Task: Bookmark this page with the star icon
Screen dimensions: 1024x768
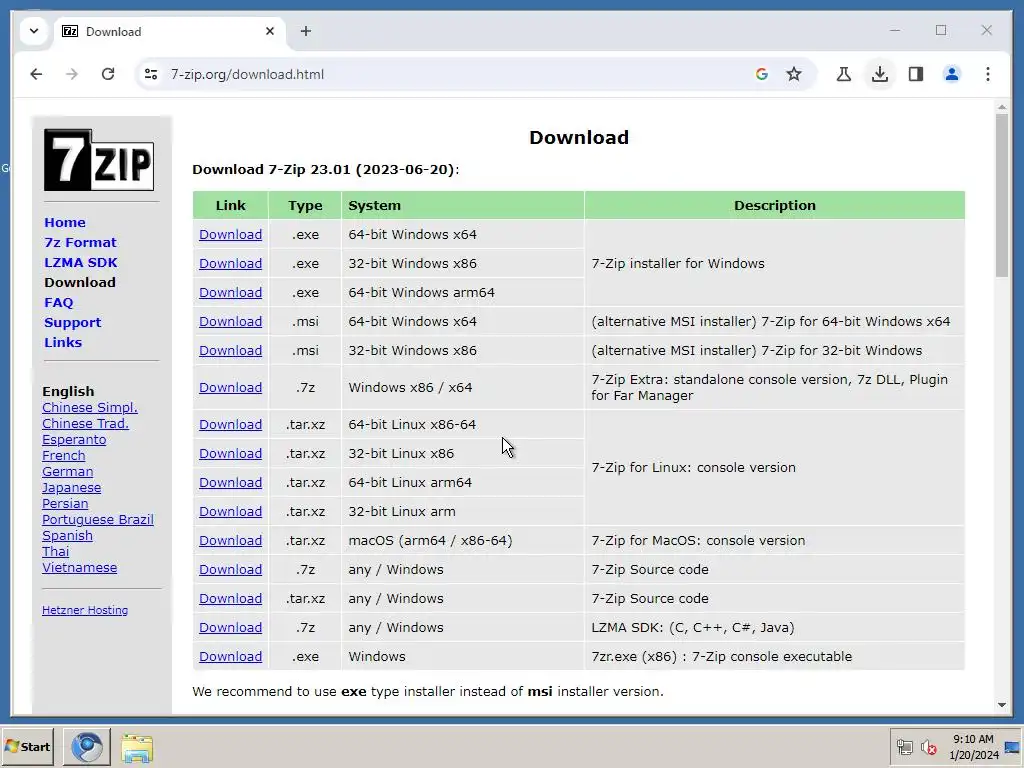Action: pyautogui.click(x=793, y=74)
